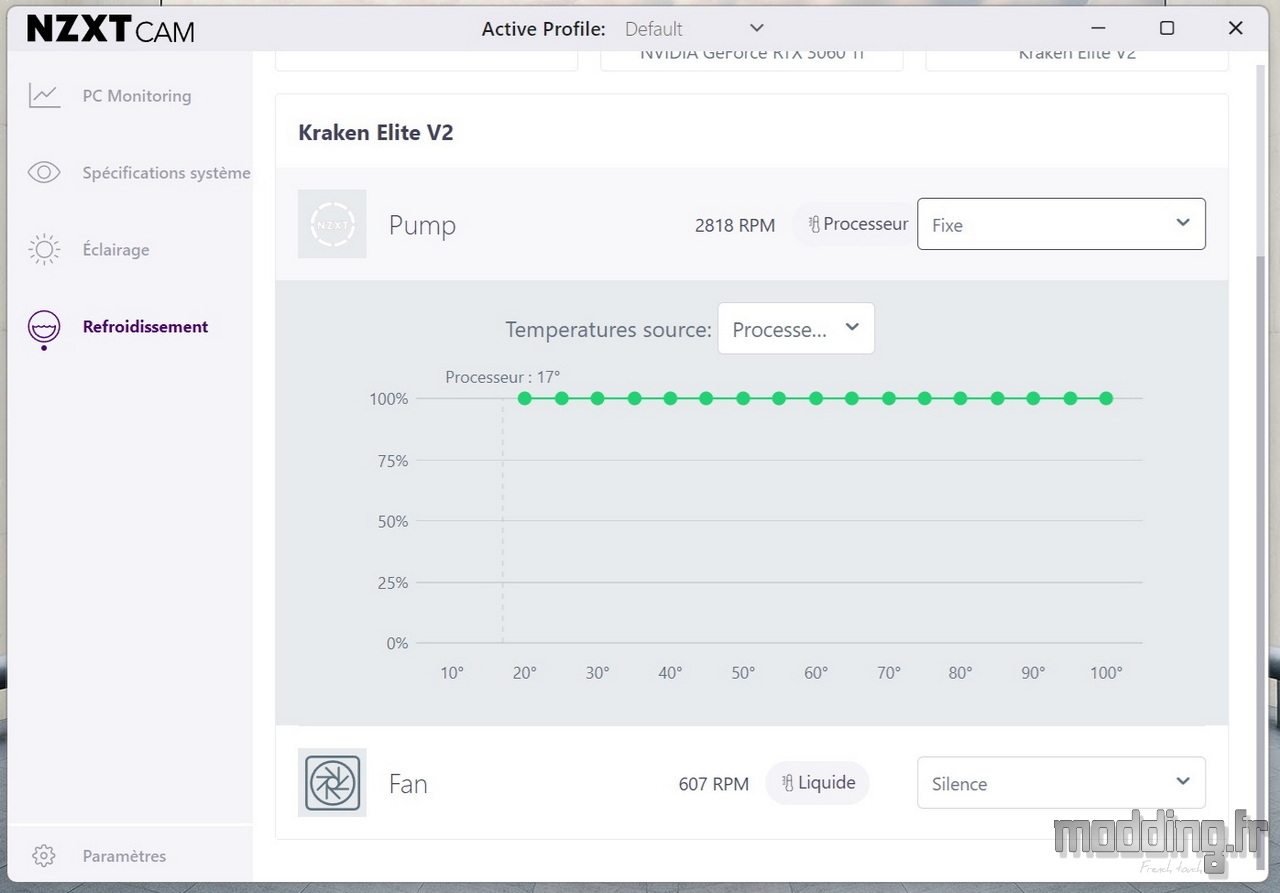Select the pump curve point at 20°
1280x893 pixels.
525,398
